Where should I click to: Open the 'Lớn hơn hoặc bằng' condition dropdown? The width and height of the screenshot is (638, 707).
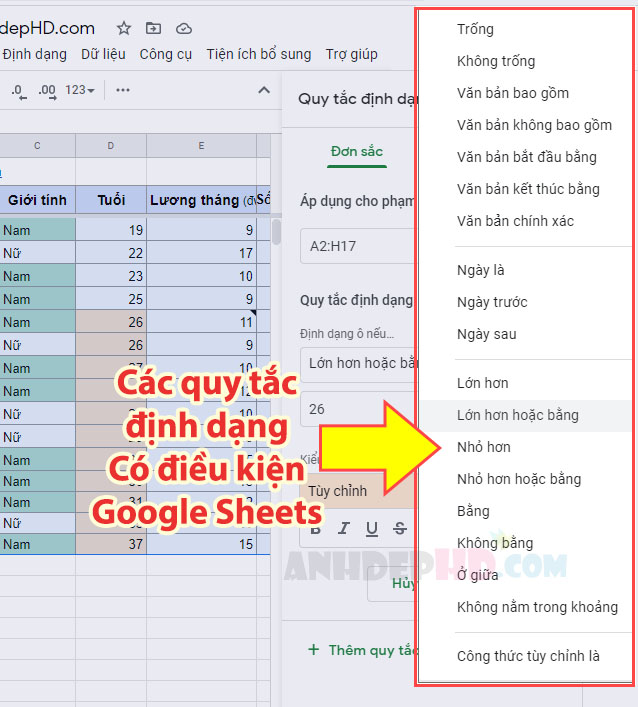point(358,364)
